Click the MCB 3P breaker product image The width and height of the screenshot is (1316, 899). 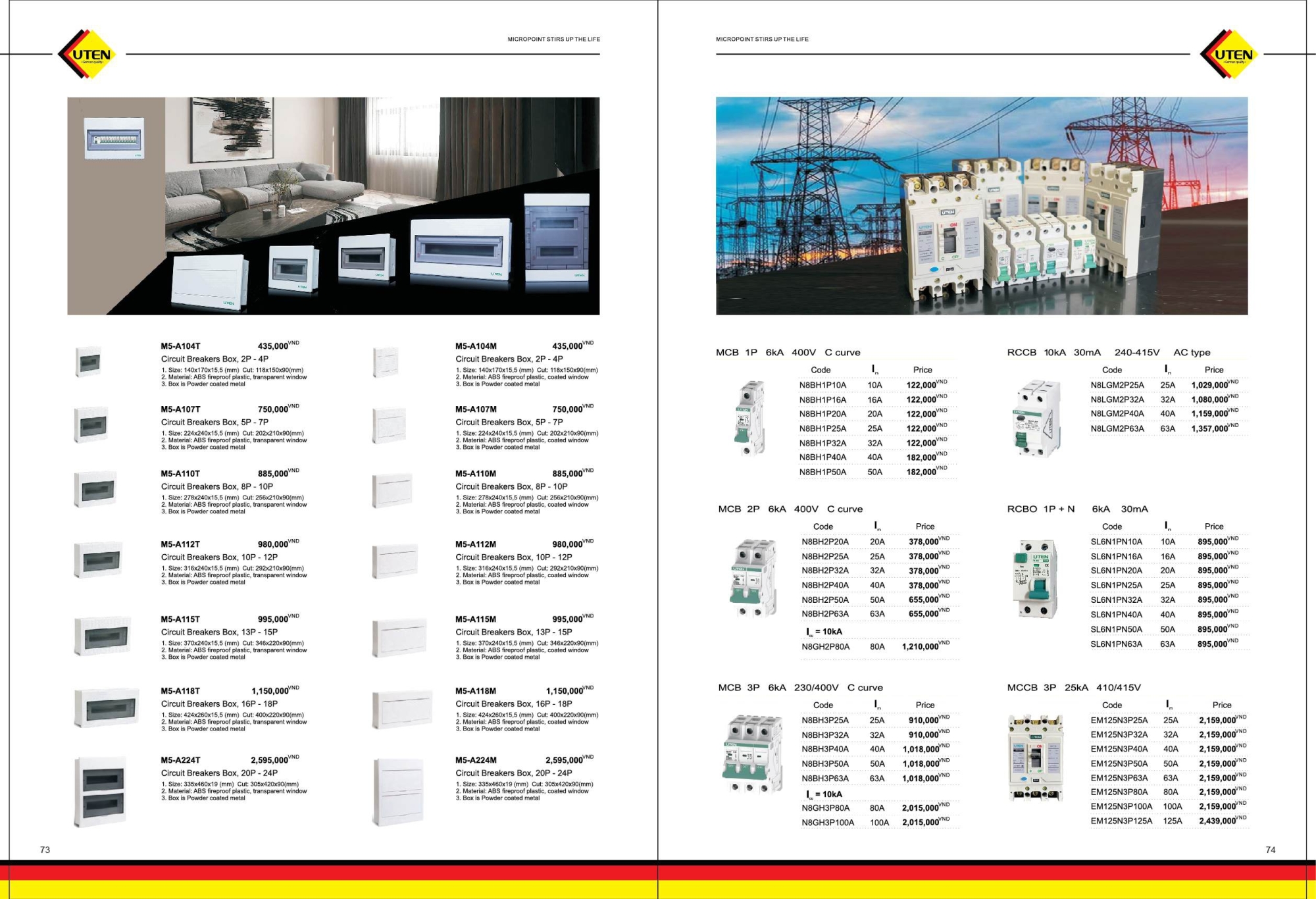point(753,753)
